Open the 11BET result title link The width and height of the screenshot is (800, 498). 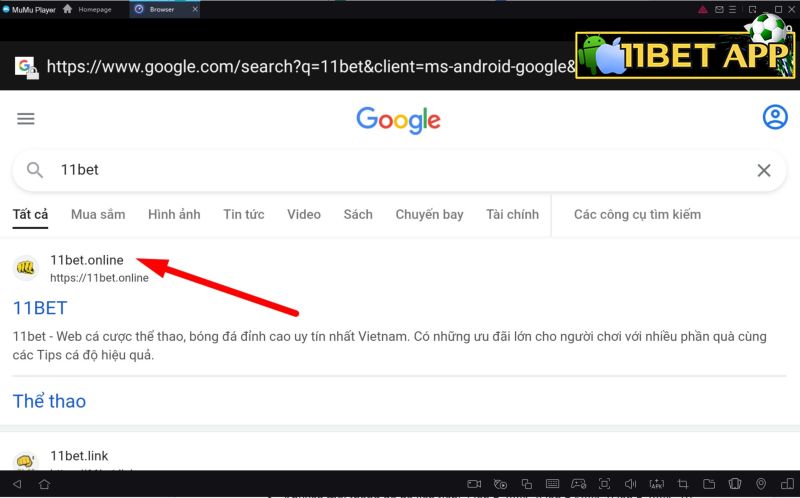pyautogui.click(x=40, y=308)
